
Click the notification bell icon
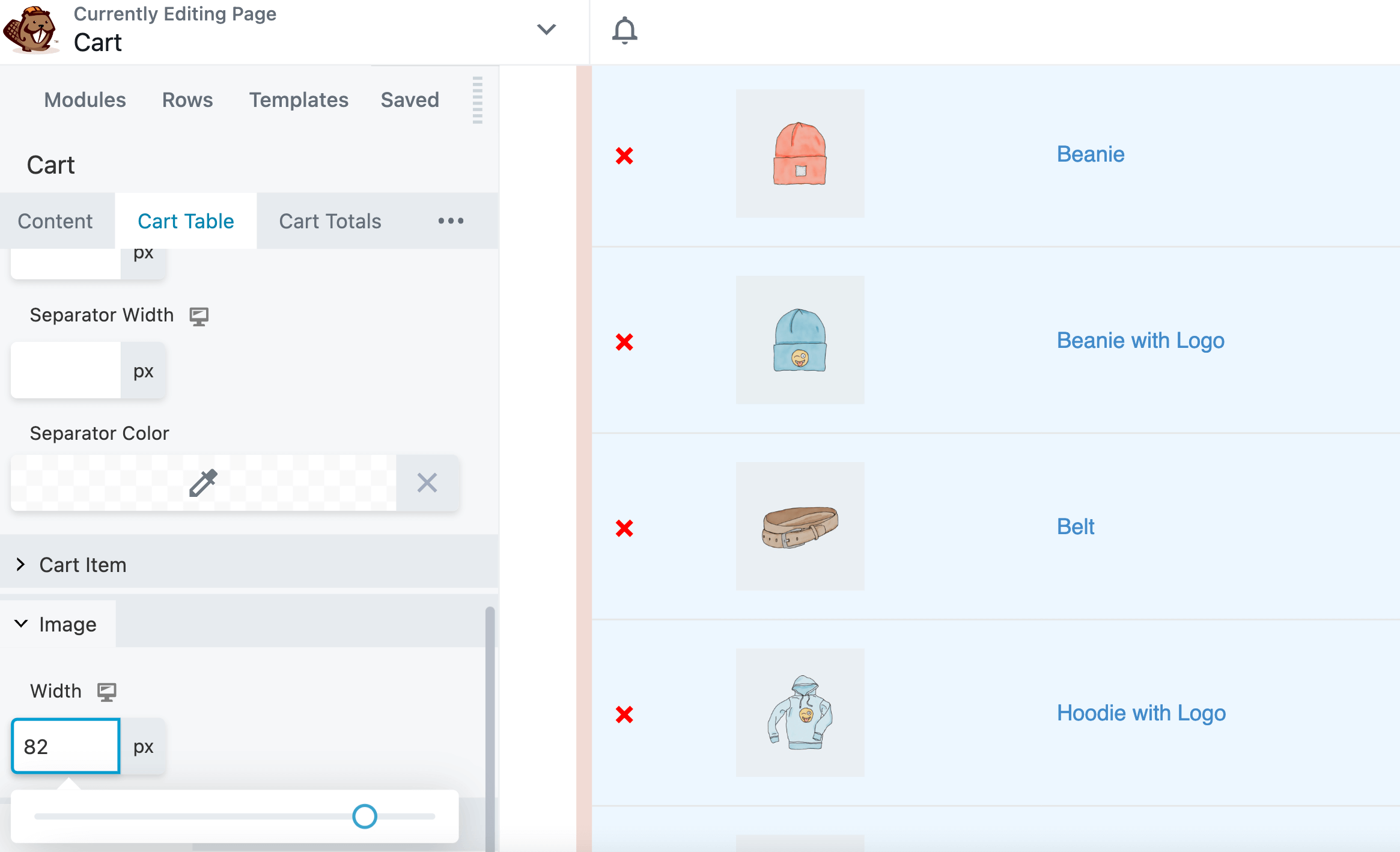point(625,29)
